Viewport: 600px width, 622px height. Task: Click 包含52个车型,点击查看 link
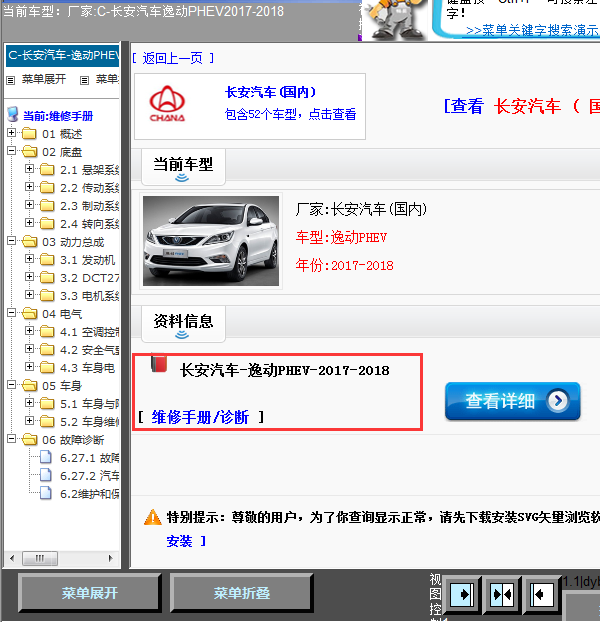(x=290, y=114)
